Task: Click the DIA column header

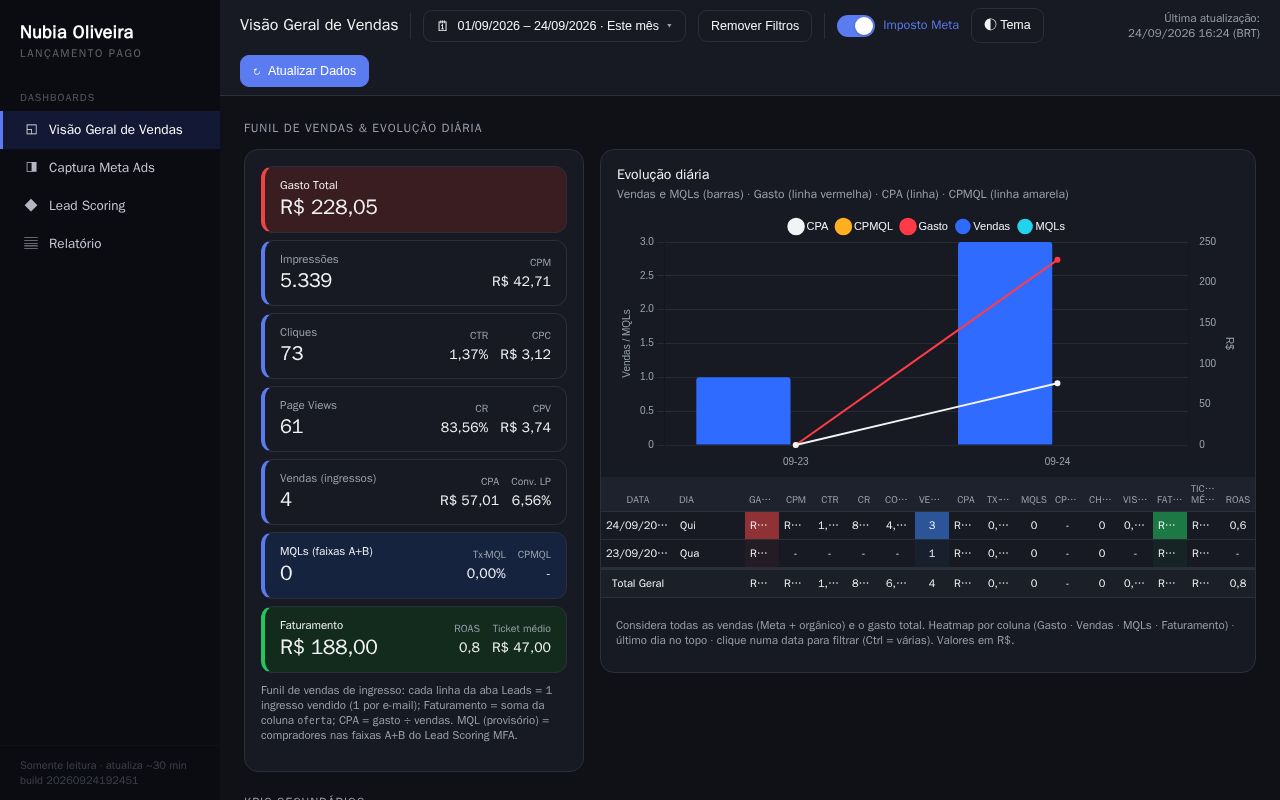Action: 686,500
